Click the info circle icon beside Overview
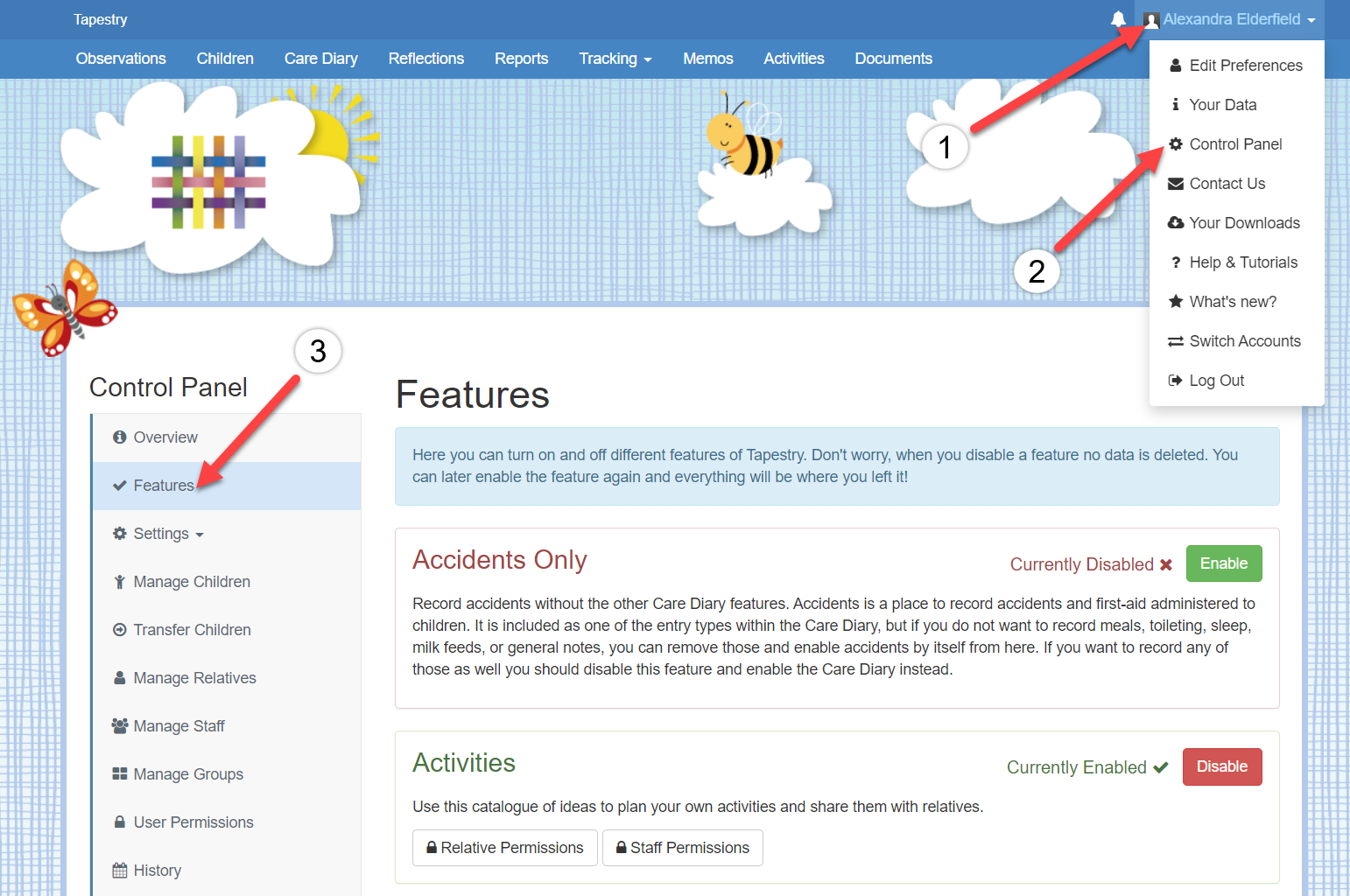Image resolution: width=1350 pixels, height=896 pixels. (120, 437)
